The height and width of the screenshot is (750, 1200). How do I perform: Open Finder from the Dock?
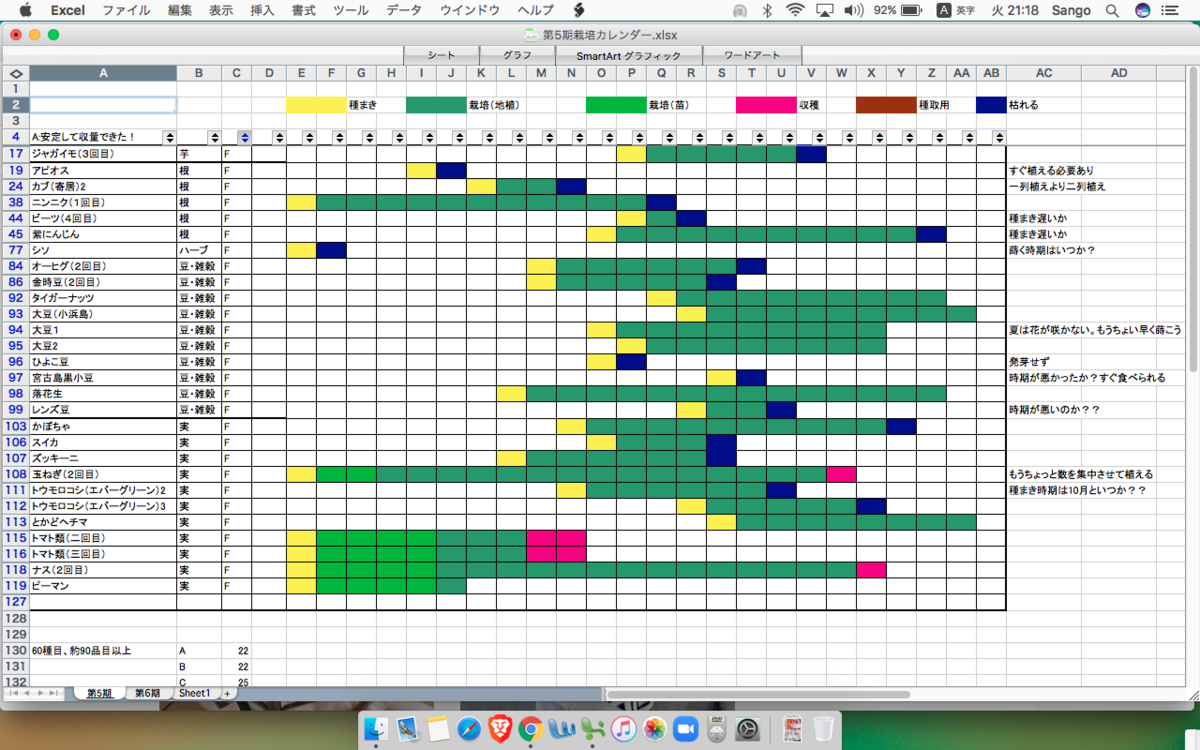[x=377, y=728]
